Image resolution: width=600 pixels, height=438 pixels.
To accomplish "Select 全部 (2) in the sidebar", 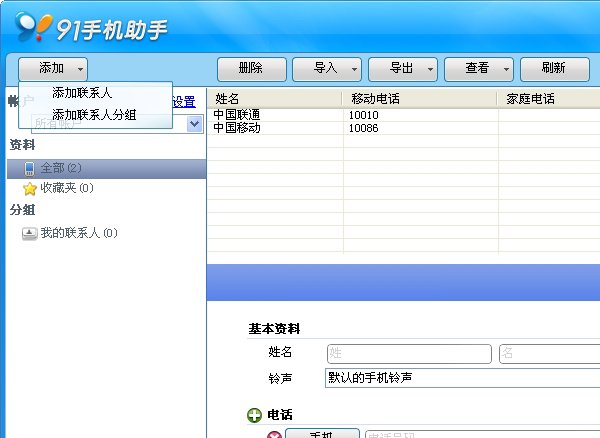I will pos(106,169).
